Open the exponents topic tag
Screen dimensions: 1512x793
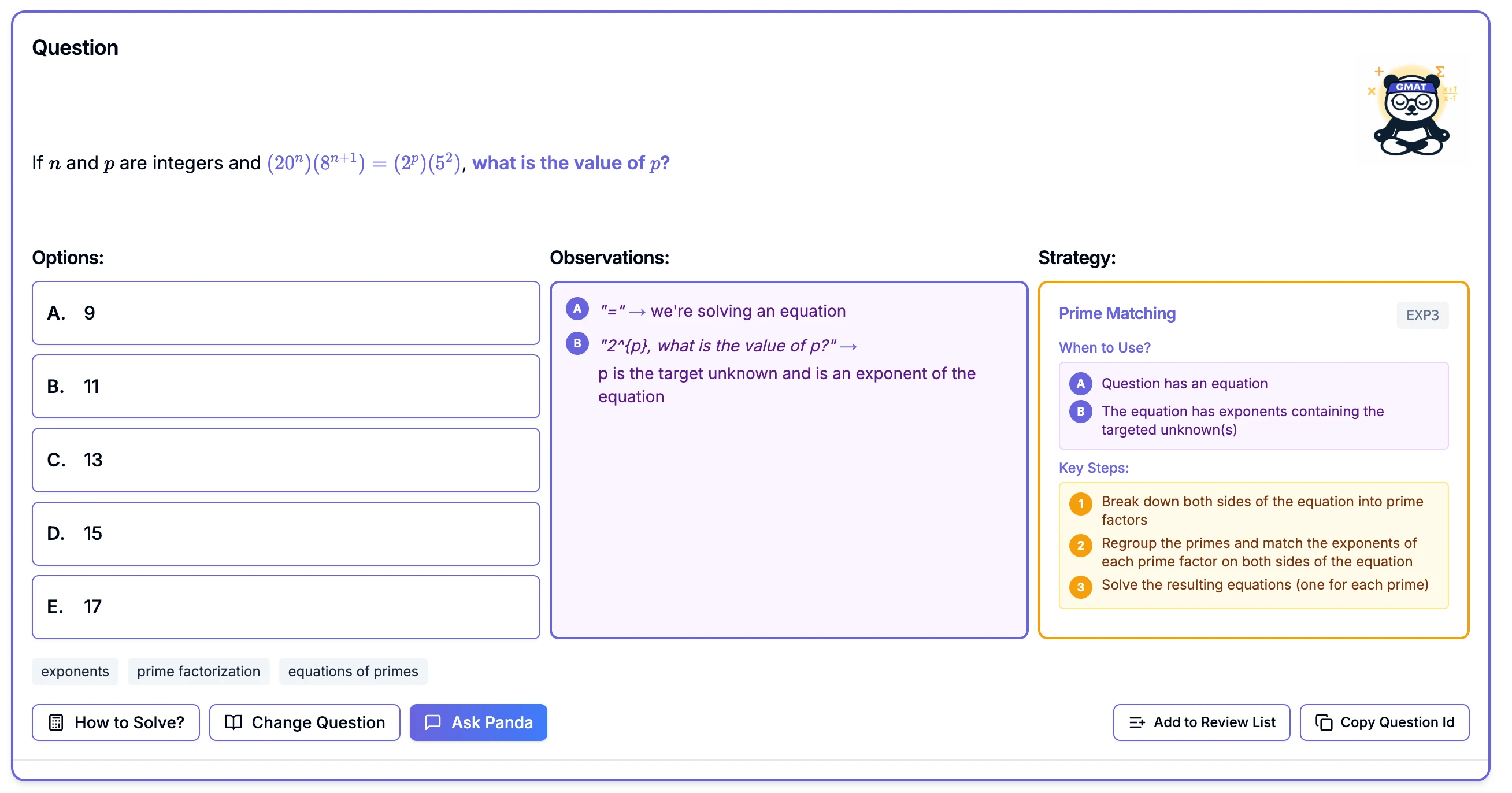(x=75, y=671)
